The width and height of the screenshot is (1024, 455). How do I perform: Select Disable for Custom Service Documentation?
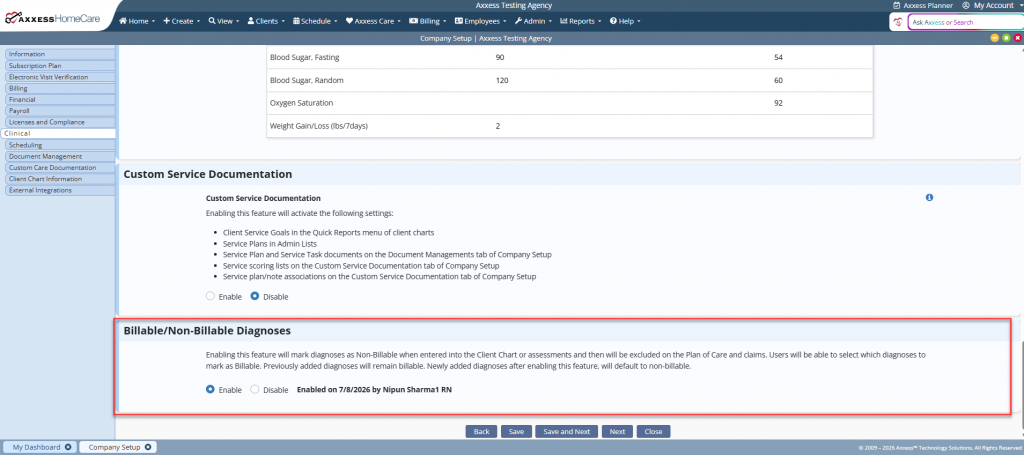coord(255,296)
